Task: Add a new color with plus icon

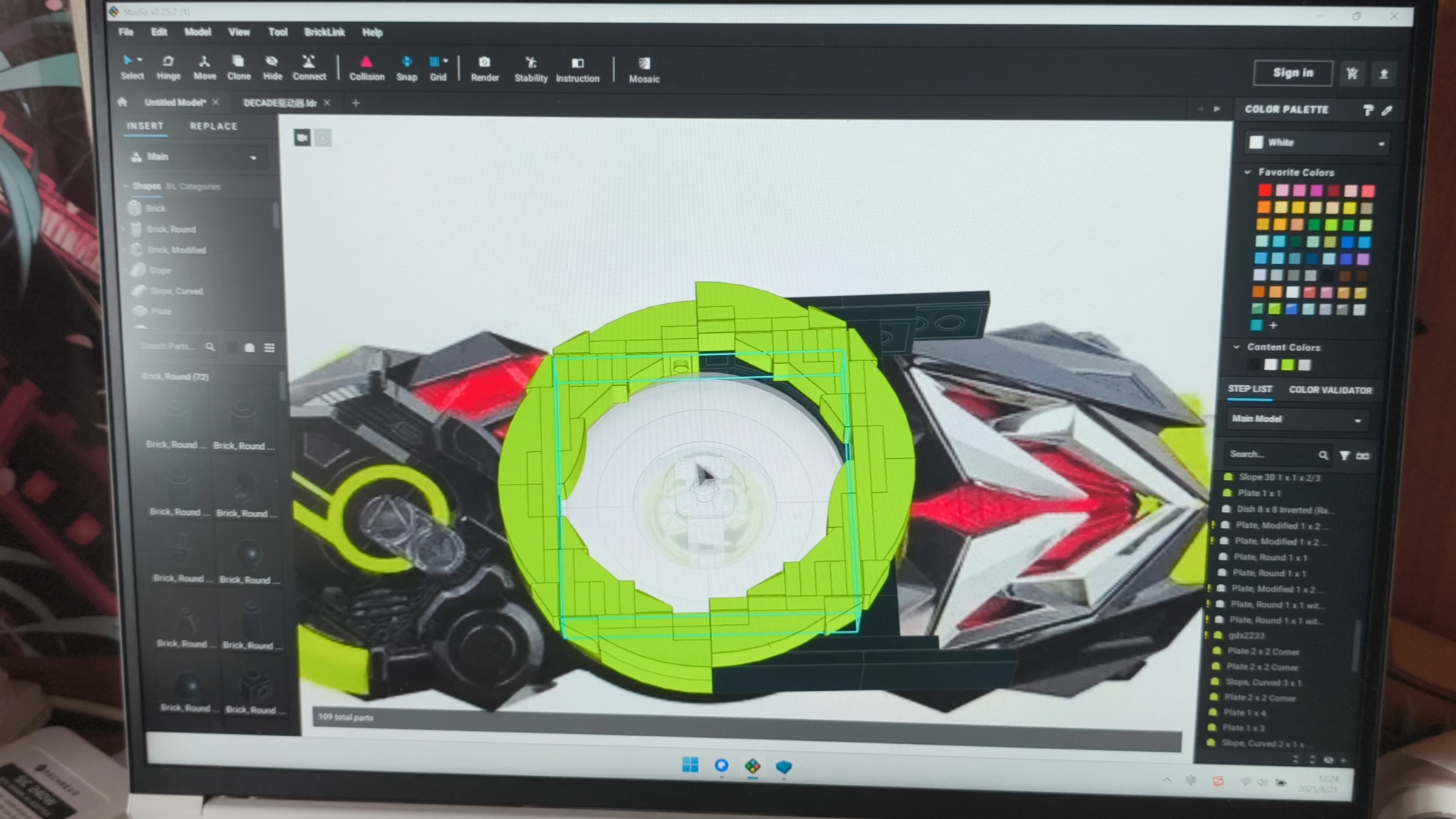Action: tap(1273, 325)
